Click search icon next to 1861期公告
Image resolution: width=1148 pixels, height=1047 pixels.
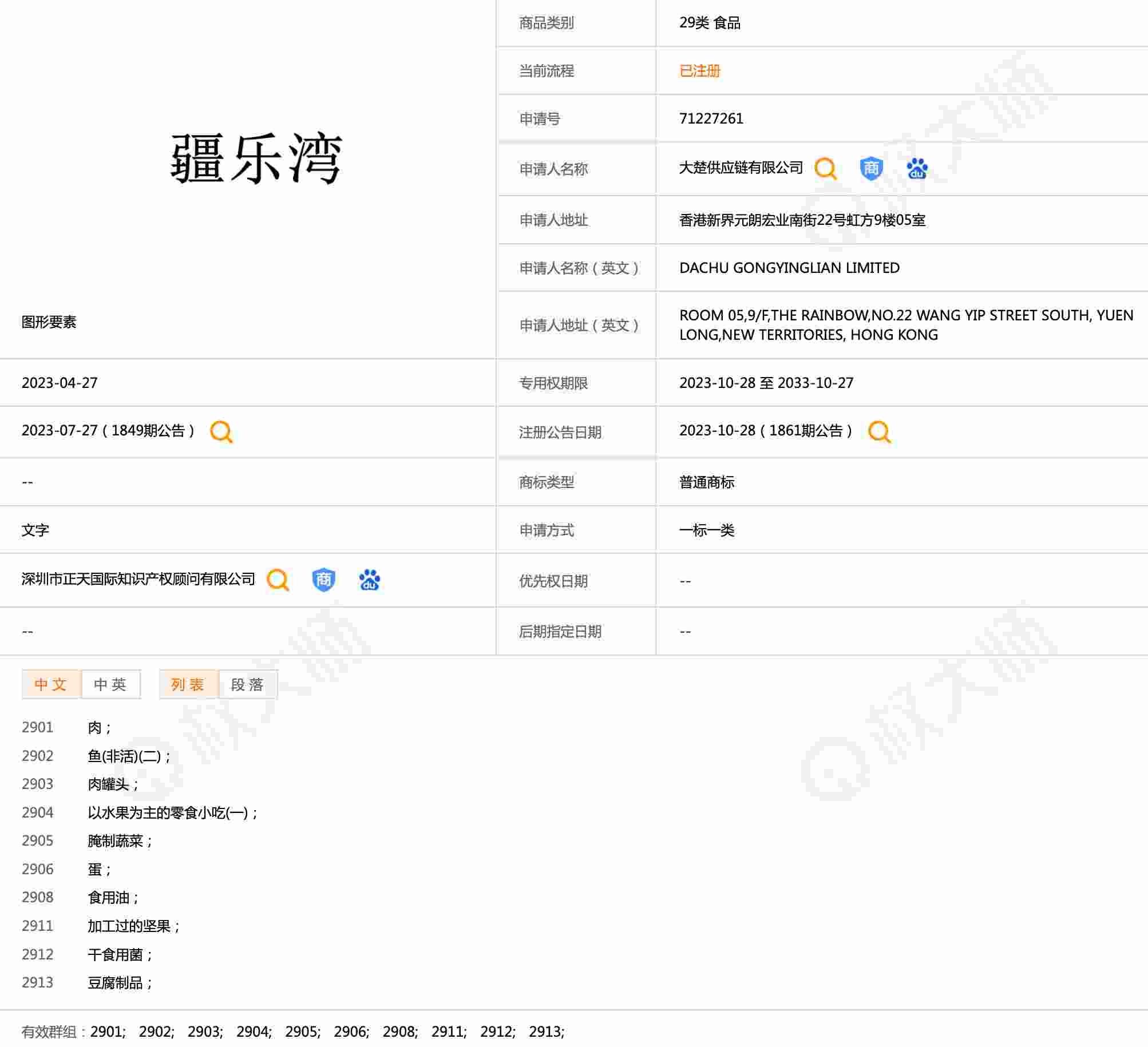(x=879, y=431)
